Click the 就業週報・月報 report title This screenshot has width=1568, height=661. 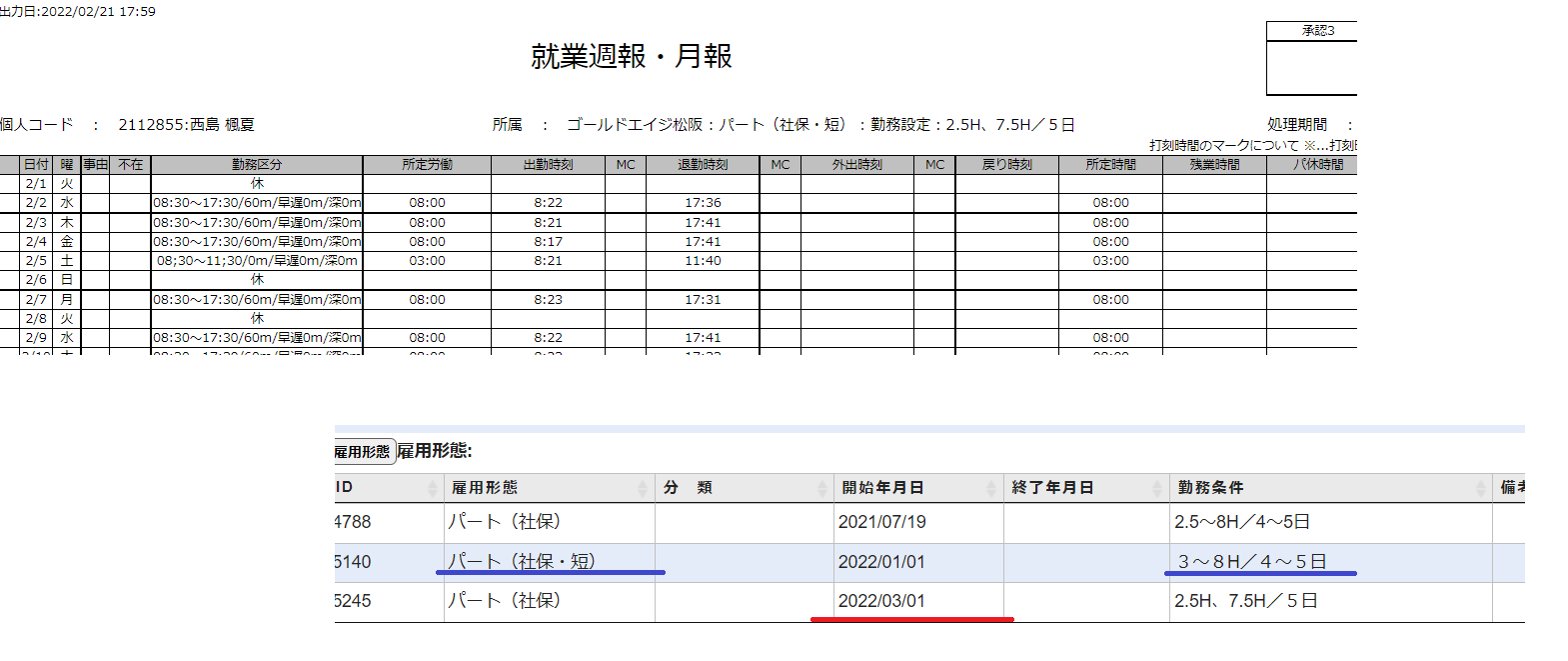(x=632, y=57)
